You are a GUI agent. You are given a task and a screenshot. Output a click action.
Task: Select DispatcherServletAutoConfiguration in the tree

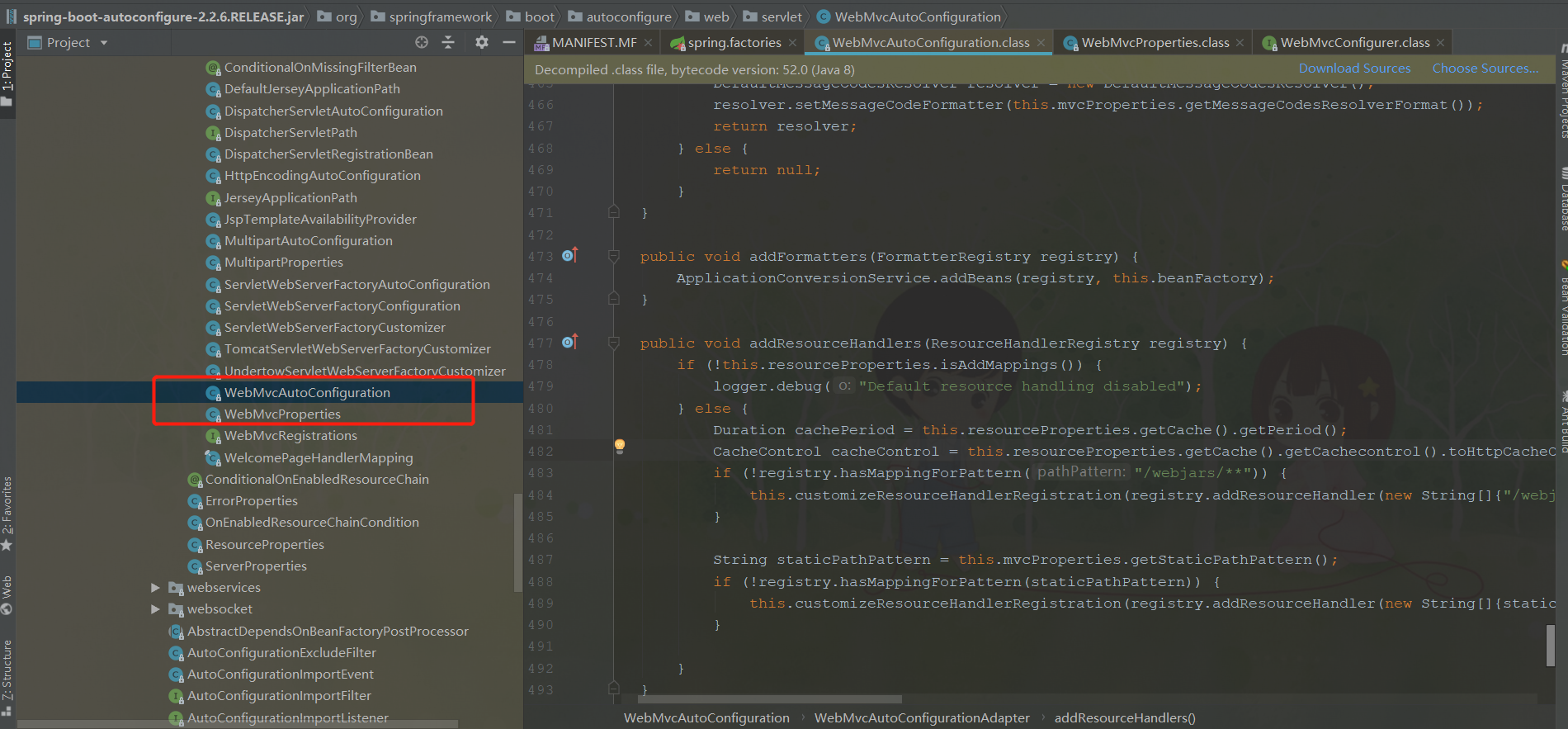pos(333,111)
